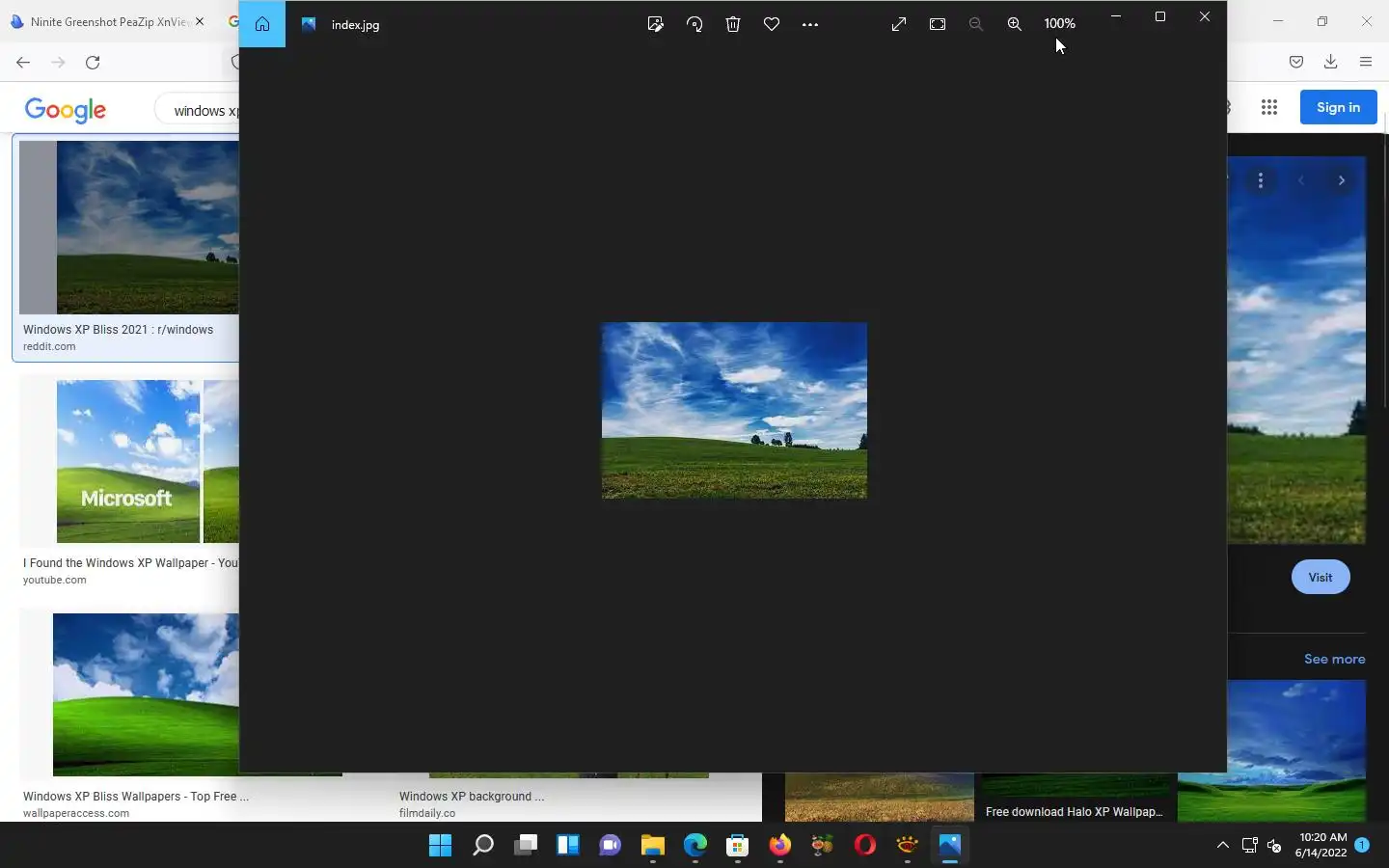Zoom out of the photo
The image size is (1389, 868).
(976, 24)
